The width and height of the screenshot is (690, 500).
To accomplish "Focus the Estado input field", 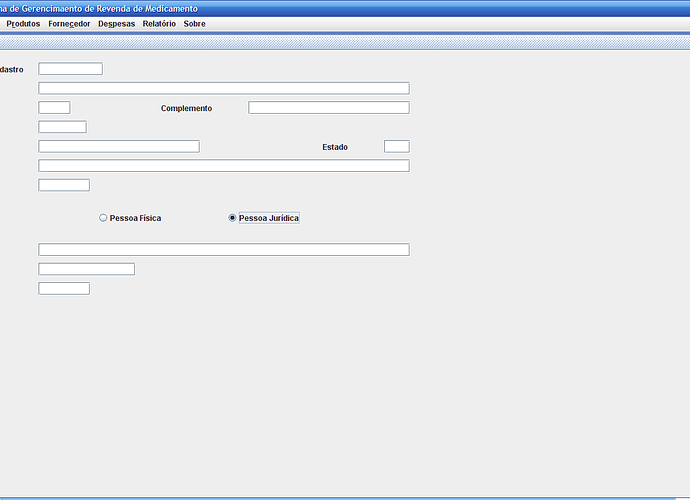I will [x=396, y=146].
